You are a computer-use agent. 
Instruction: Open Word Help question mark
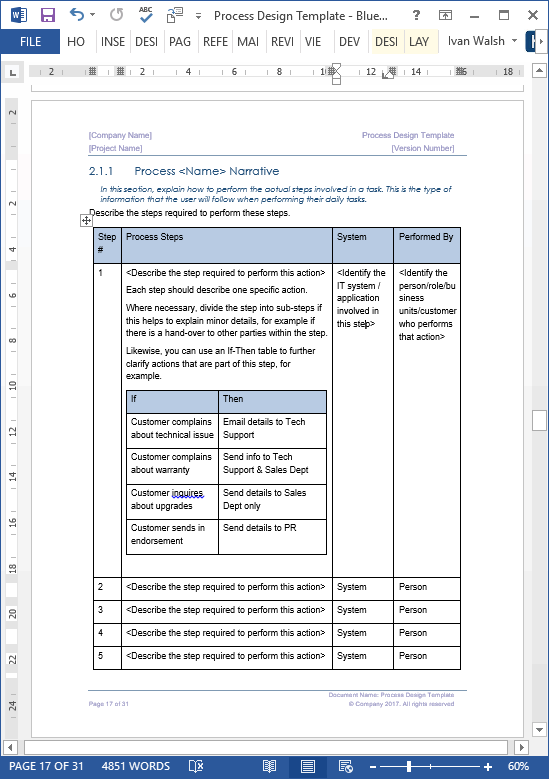click(416, 15)
